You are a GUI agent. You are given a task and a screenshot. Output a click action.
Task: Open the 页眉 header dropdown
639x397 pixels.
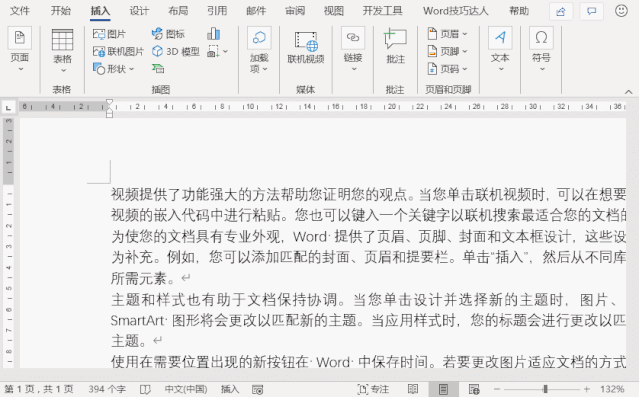447,34
